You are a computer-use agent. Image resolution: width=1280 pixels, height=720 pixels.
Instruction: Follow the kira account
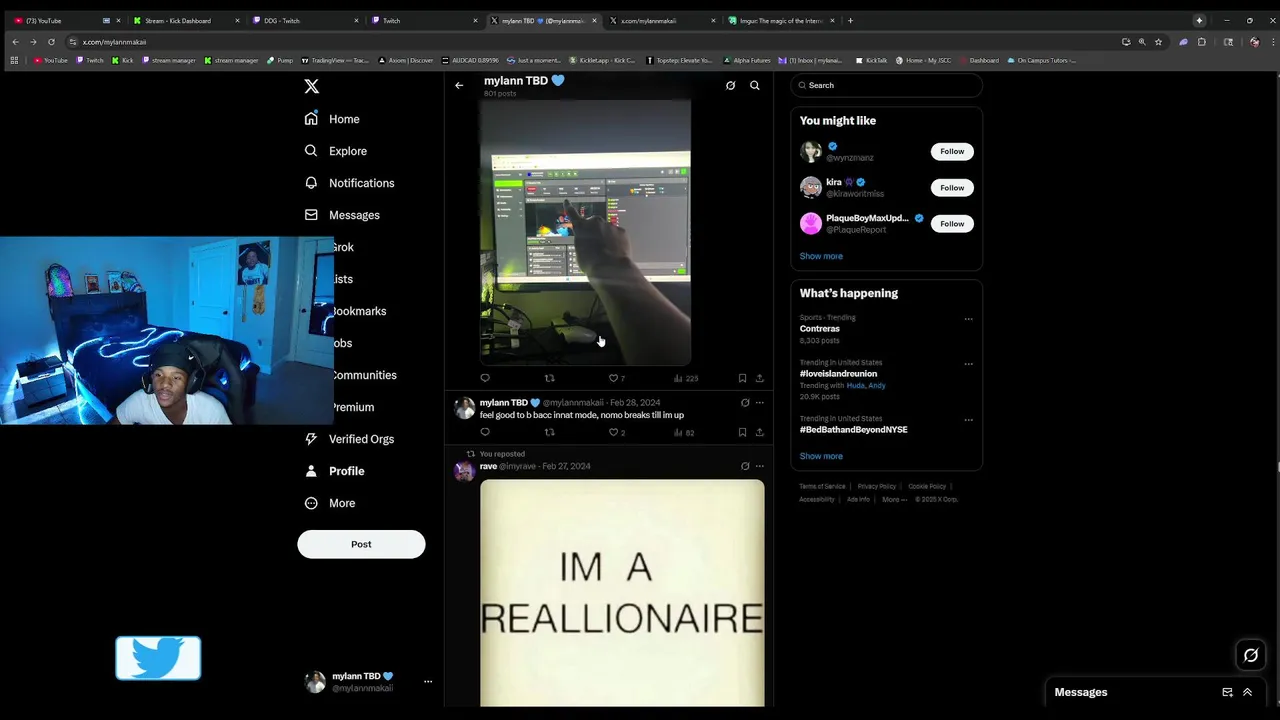pos(952,187)
